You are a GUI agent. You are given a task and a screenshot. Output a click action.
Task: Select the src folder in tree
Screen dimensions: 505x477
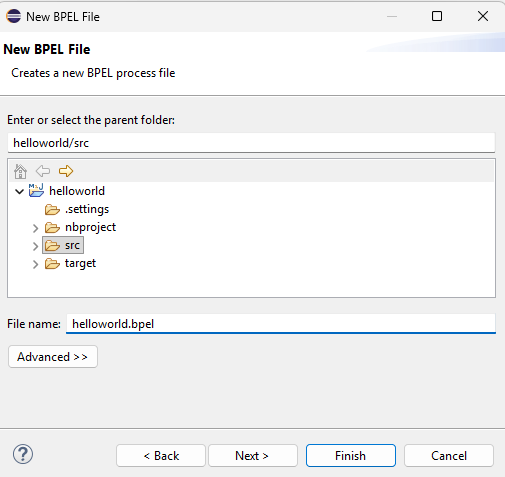click(x=63, y=245)
